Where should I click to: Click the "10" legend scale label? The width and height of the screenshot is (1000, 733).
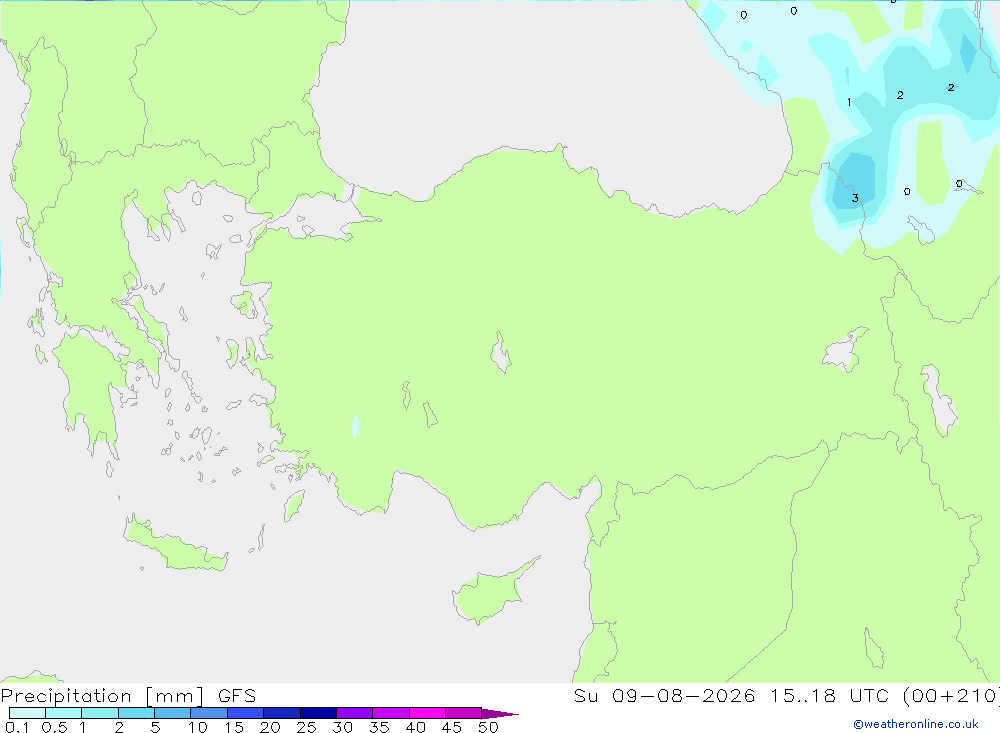coord(197,727)
